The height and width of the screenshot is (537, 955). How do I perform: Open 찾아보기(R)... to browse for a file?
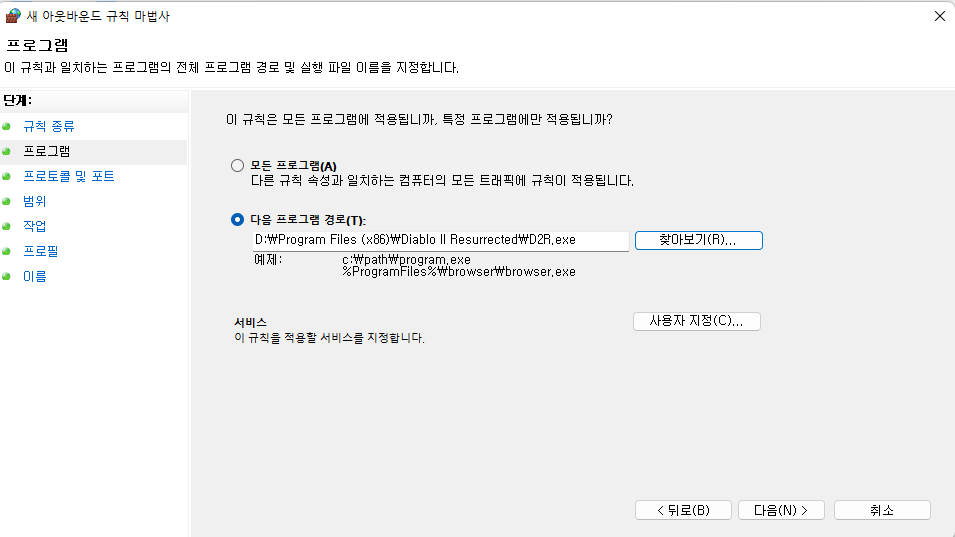(698, 240)
